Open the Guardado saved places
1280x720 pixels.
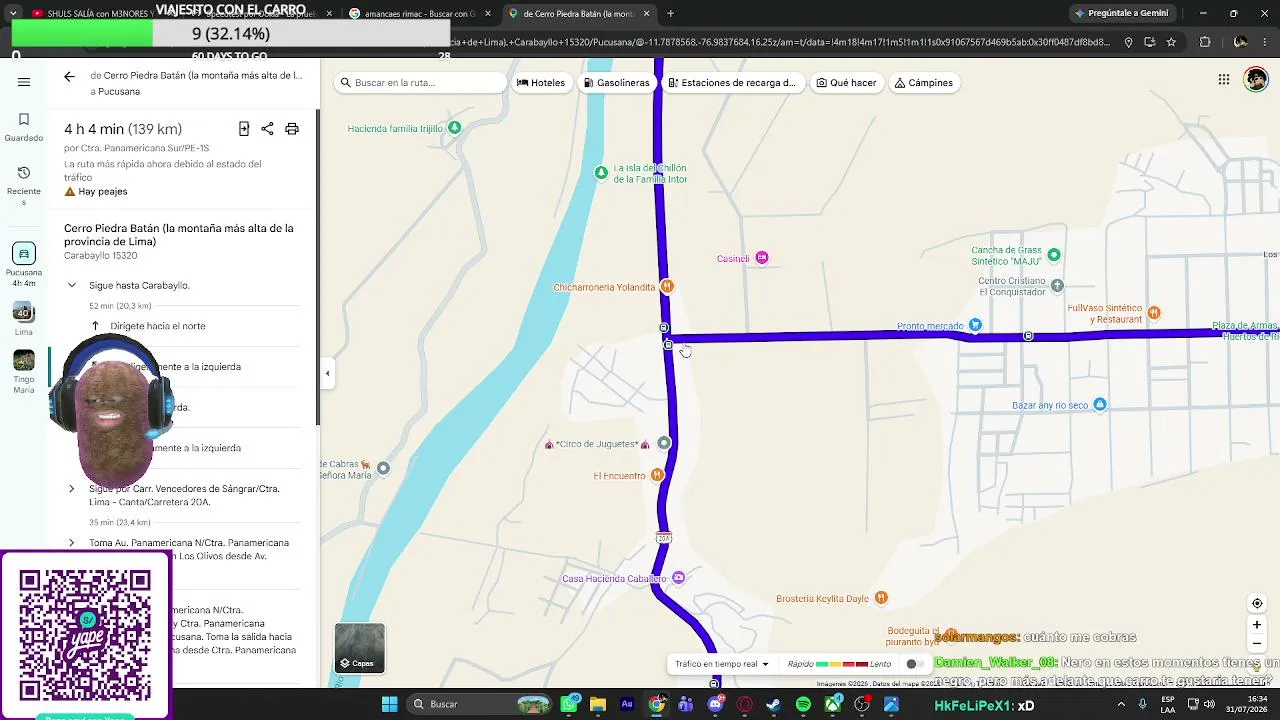pos(24,127)
